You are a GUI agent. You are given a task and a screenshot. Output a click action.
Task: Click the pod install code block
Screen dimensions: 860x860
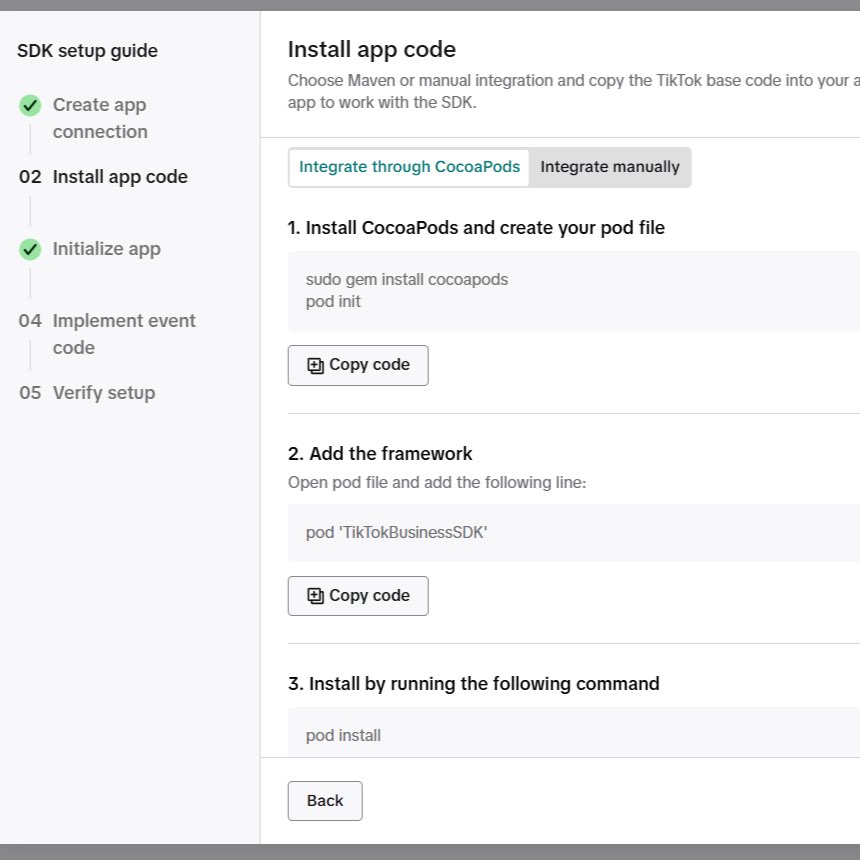tap(574, 733)
